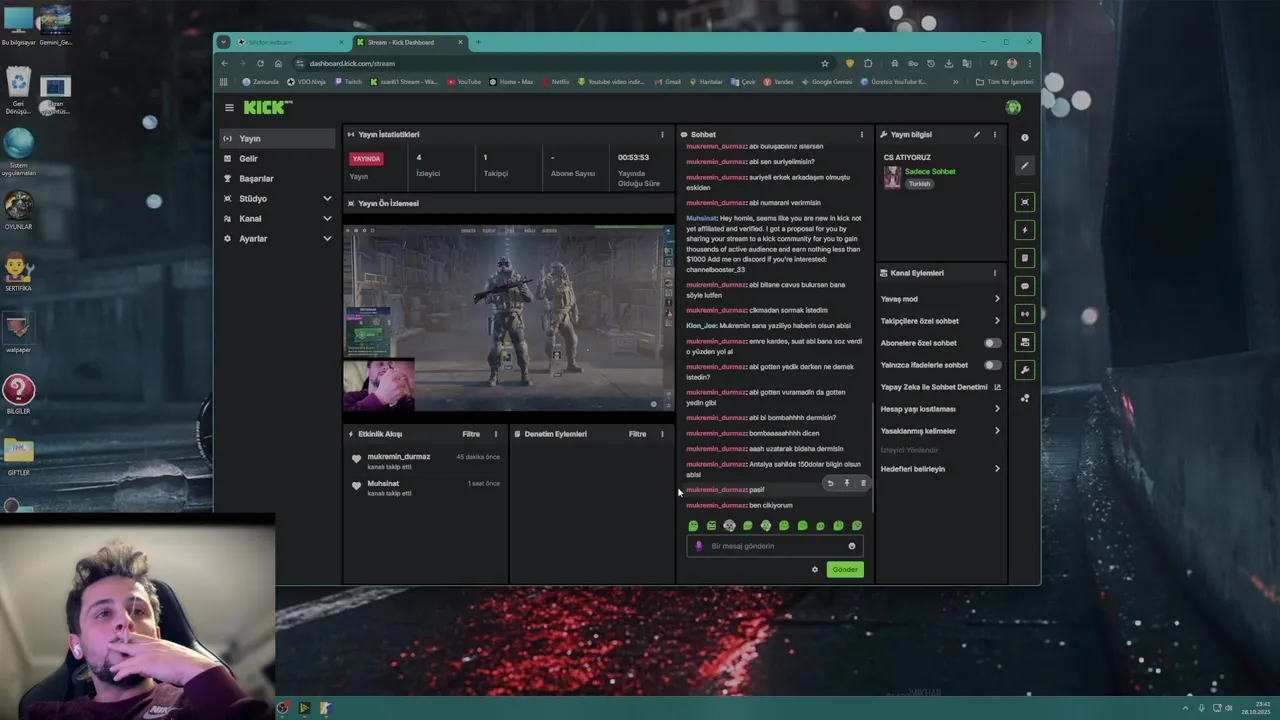Open the Kick hamburger menu
Screen dimensions: 1280x720
click(x=229, y=108)
